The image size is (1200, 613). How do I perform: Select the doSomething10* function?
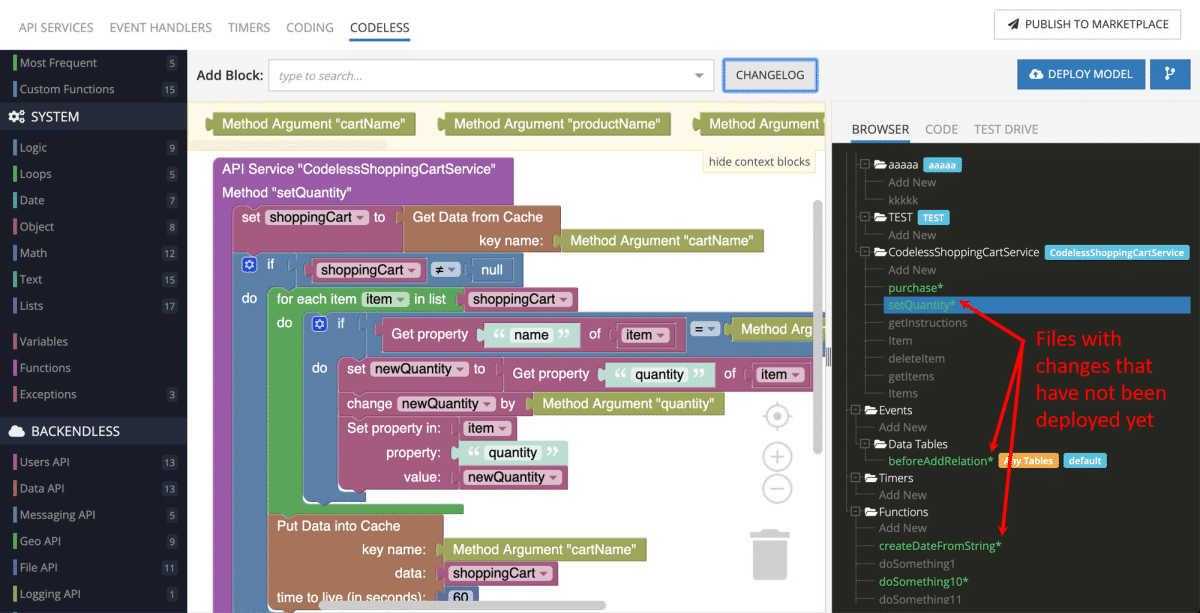point(923,581)
